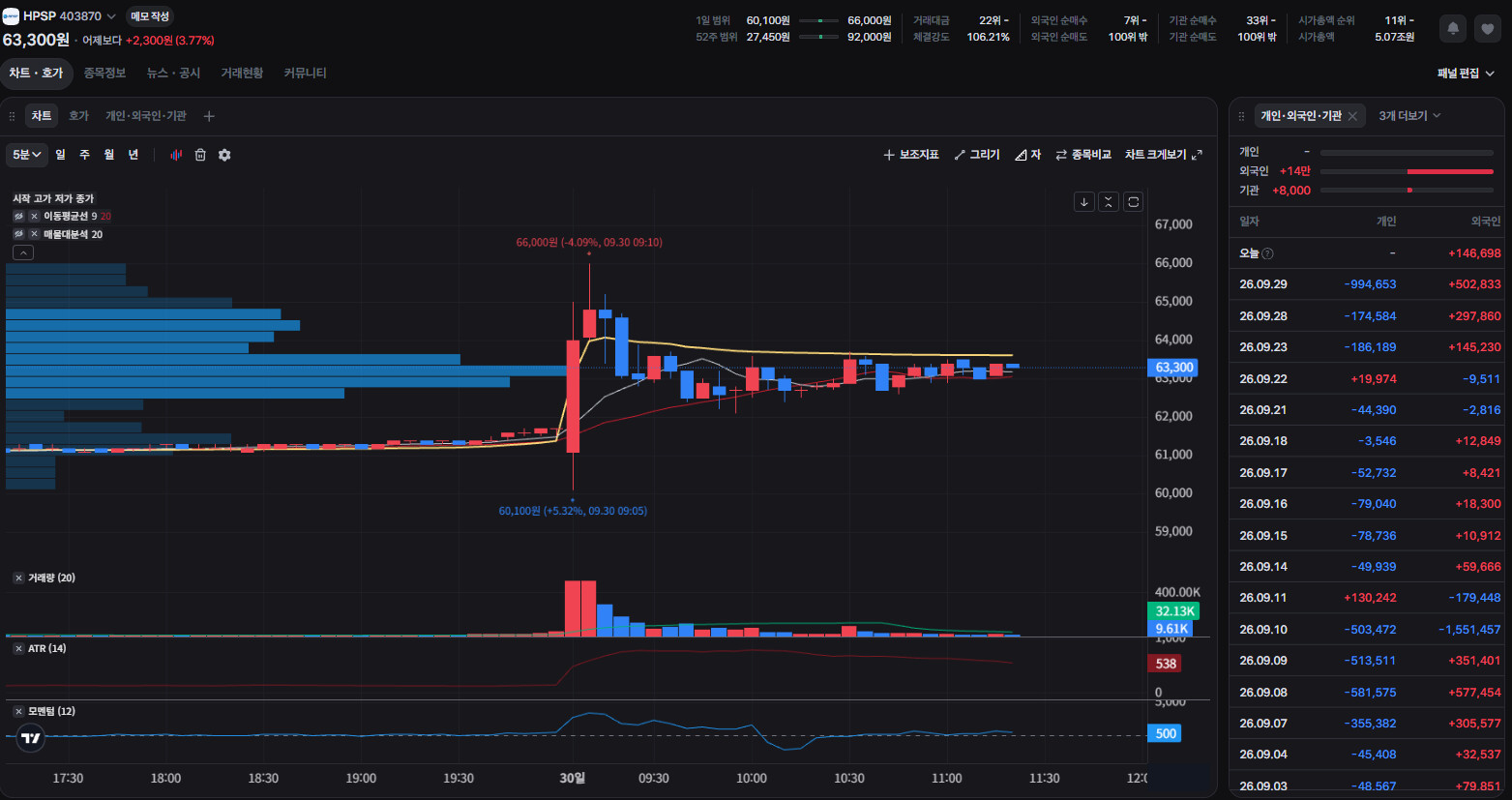Toggle visibility of 매물대분석 indicator
Screen dimensions: 1512x800
coord(18,234)
